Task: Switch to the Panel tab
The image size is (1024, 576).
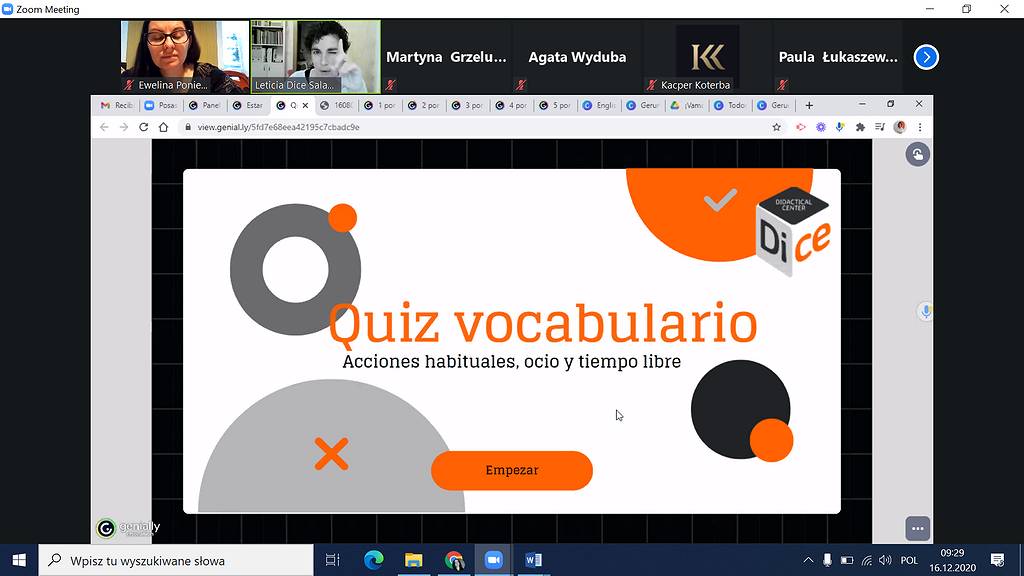Action: (x=204, y=105)
